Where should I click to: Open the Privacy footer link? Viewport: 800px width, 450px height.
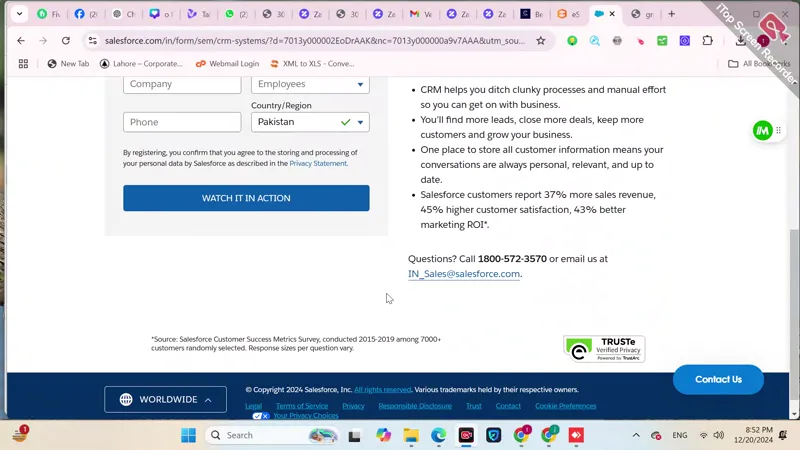[353, 406]
